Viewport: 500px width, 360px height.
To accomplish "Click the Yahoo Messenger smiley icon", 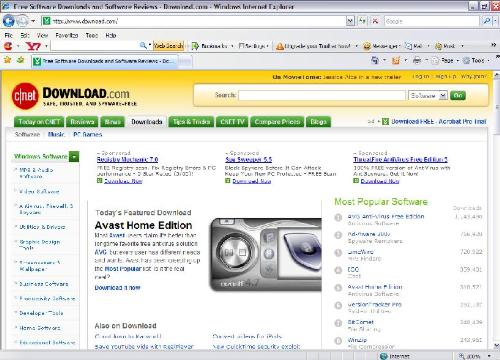I will [x=367, y=46].
